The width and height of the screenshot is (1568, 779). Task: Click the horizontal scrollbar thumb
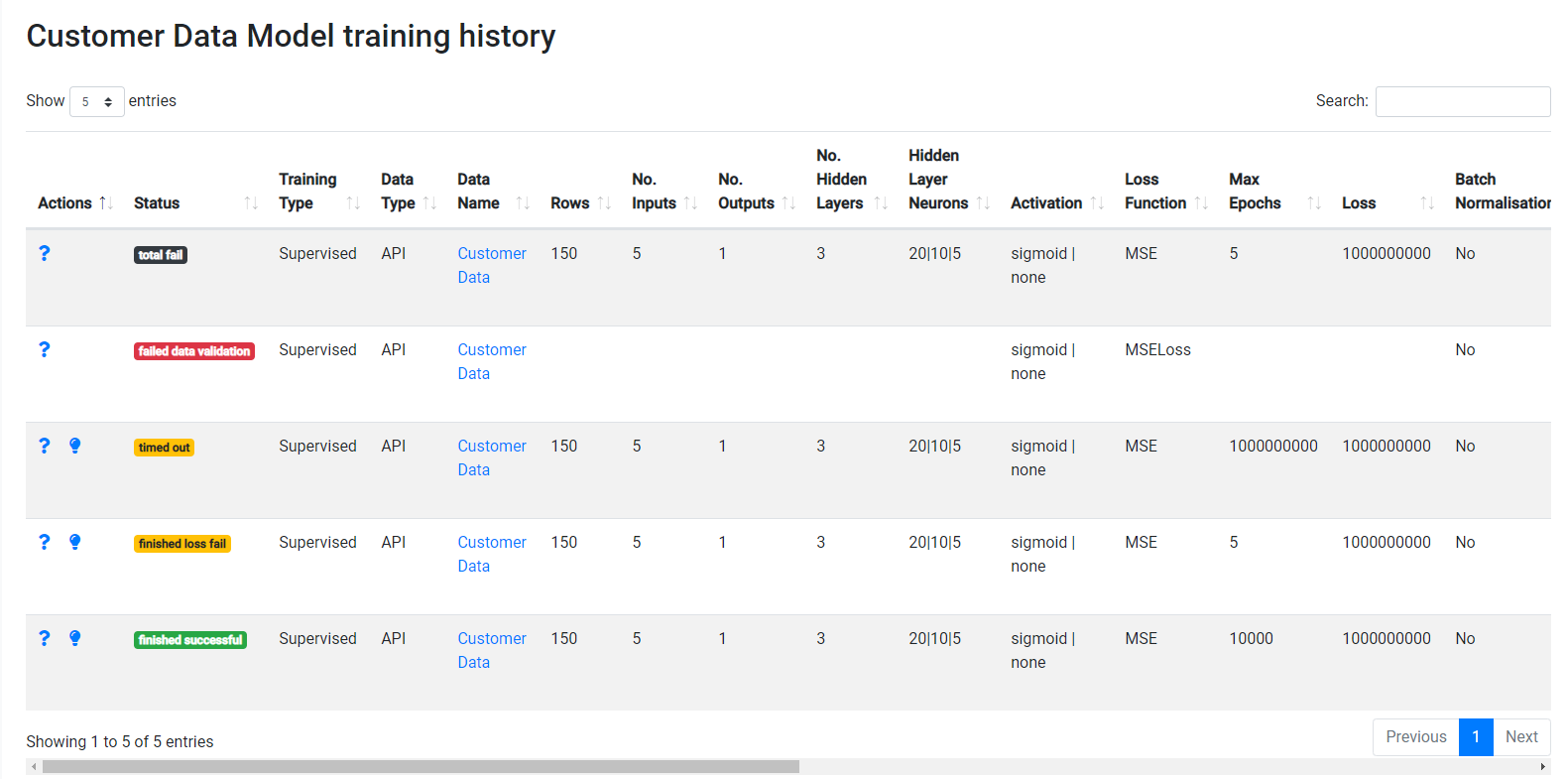point(421,766)
